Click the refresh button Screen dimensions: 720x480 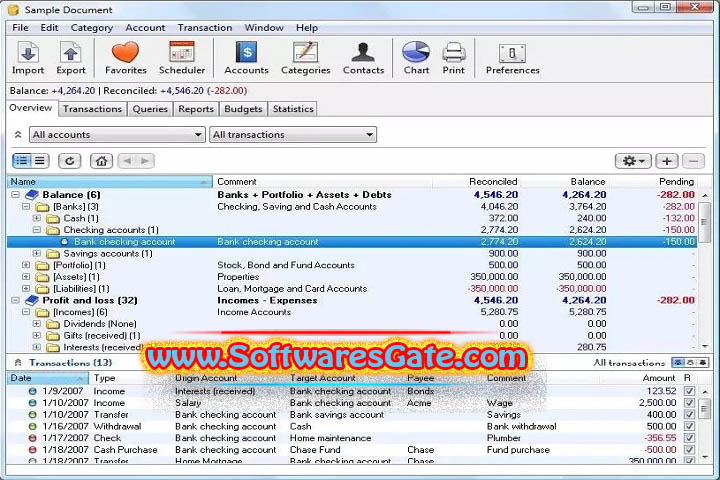point(70,161)
